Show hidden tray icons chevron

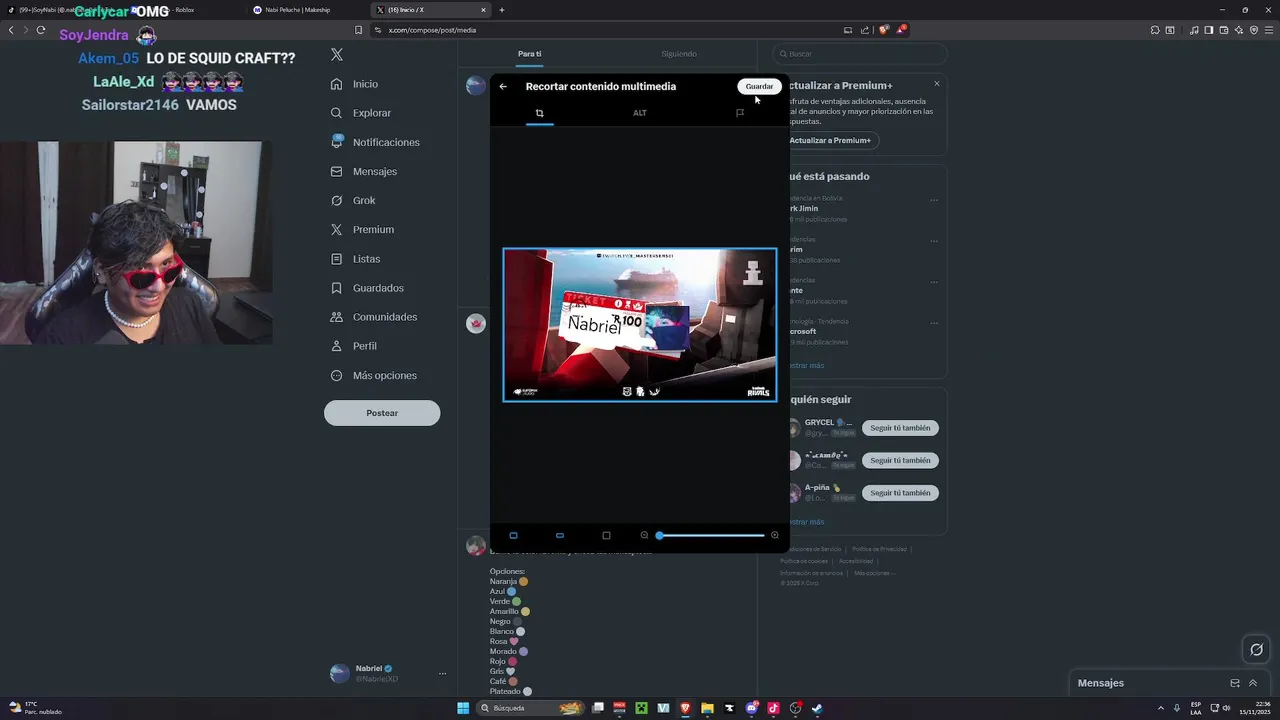tap(1160, 708)
